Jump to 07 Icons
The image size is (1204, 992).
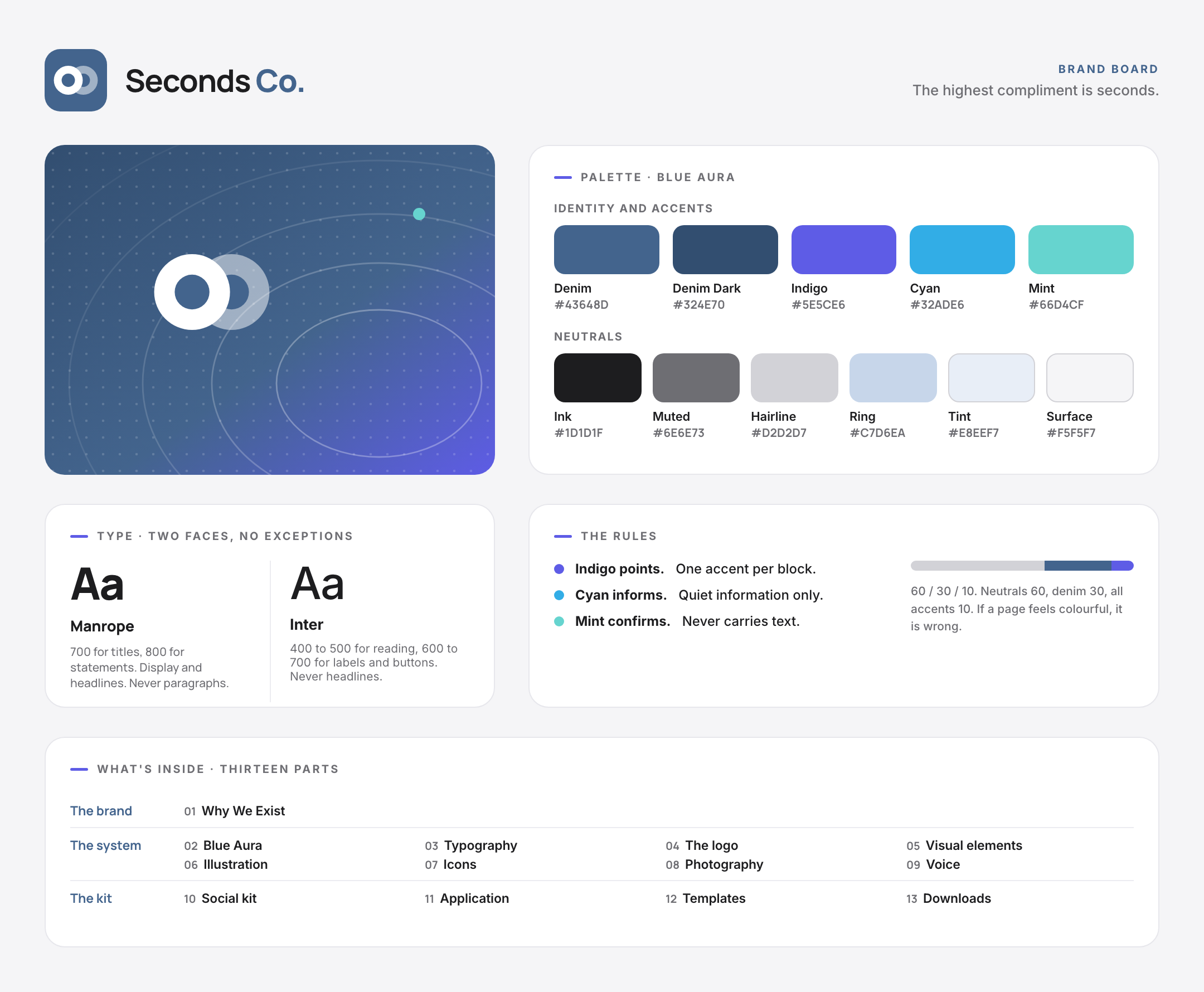[x=450, y=864]
